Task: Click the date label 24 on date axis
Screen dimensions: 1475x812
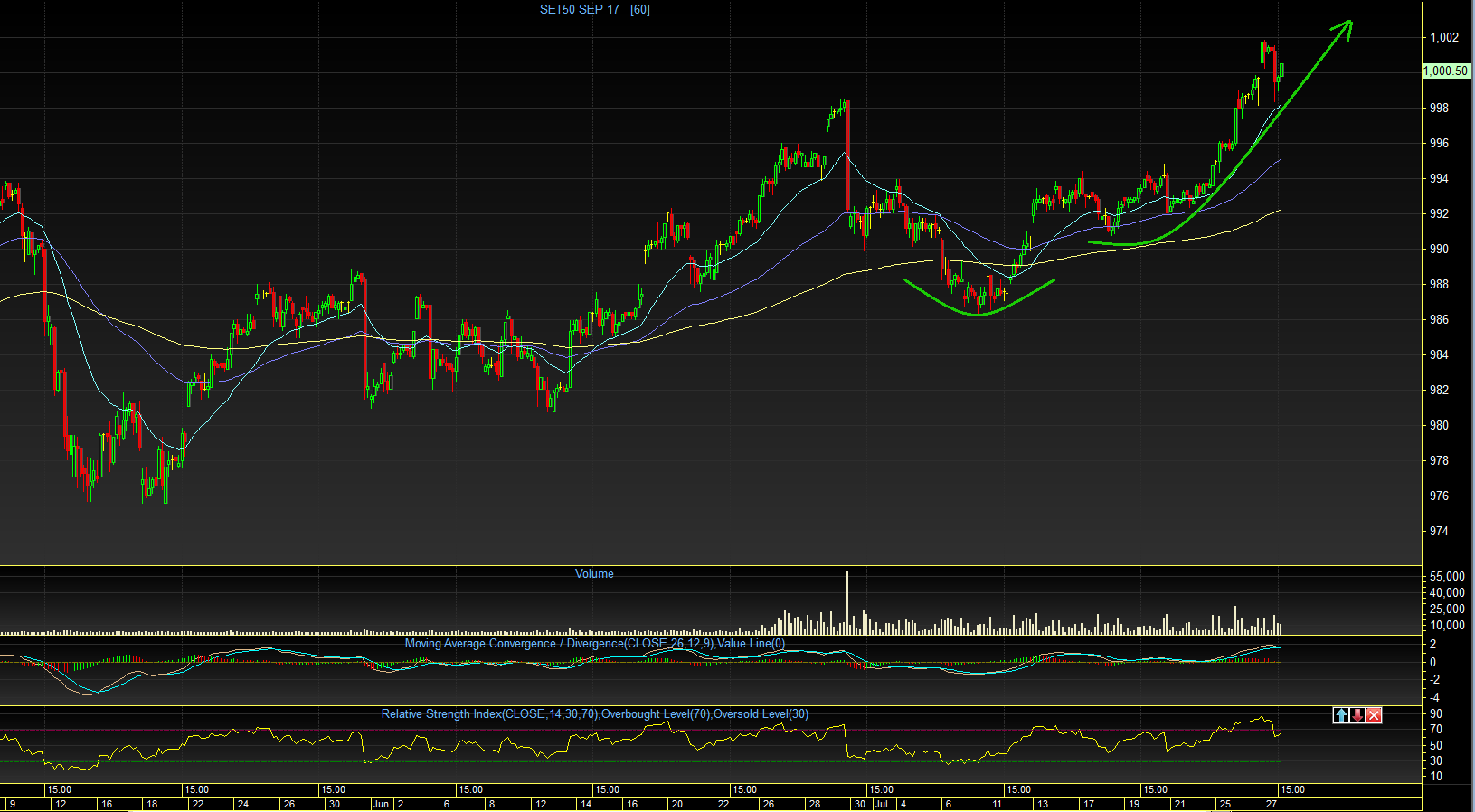Action: (x=242, y=804)
